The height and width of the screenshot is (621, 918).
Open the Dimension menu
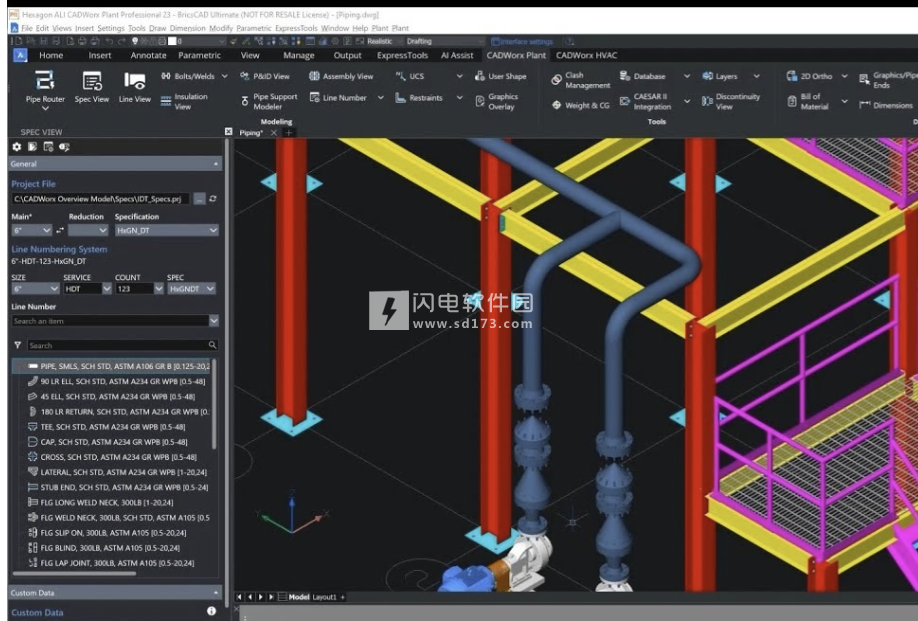pos(187,28)
